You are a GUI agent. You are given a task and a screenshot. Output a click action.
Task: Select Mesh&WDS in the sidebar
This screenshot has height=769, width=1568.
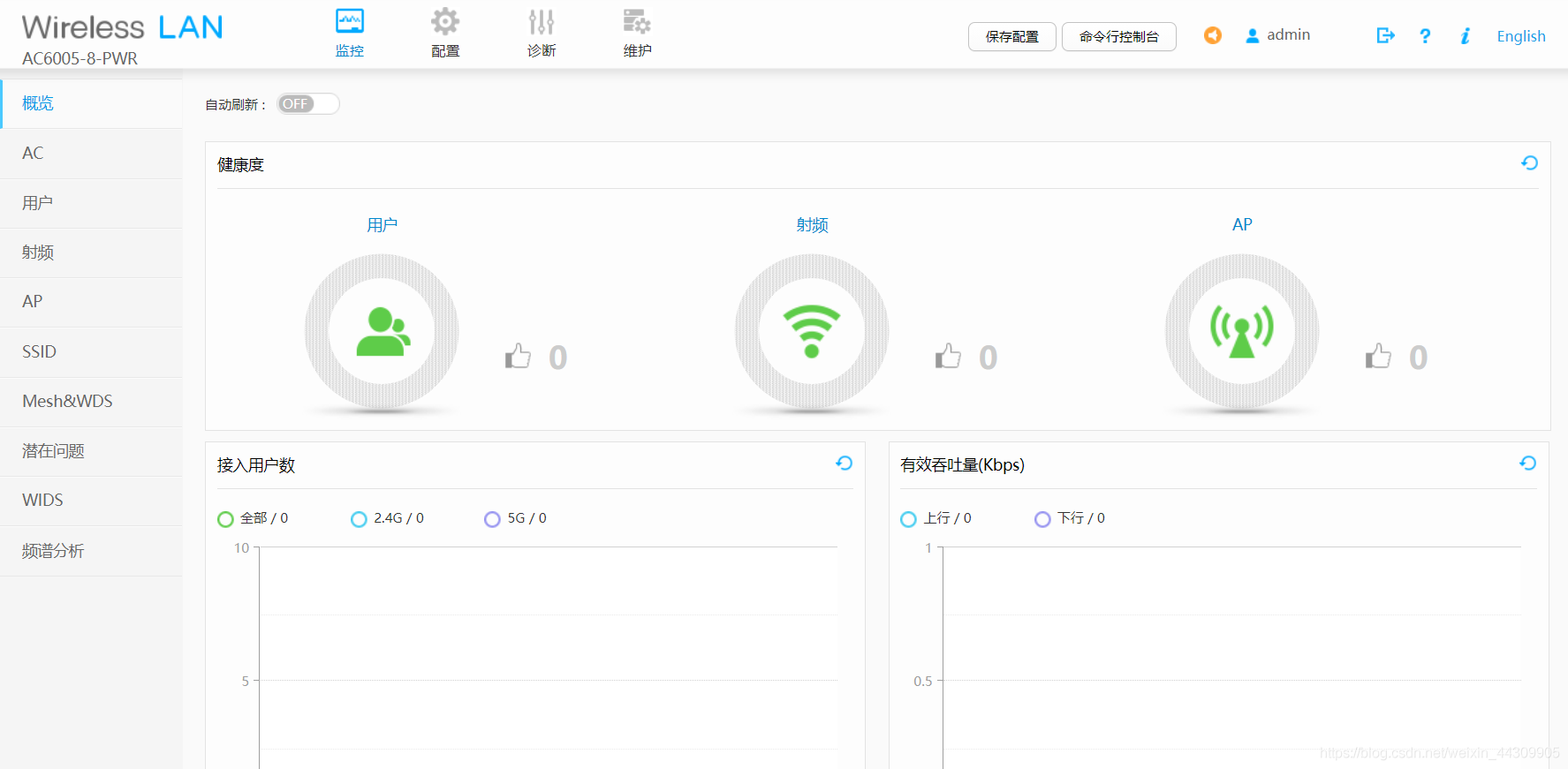point(91,402)
